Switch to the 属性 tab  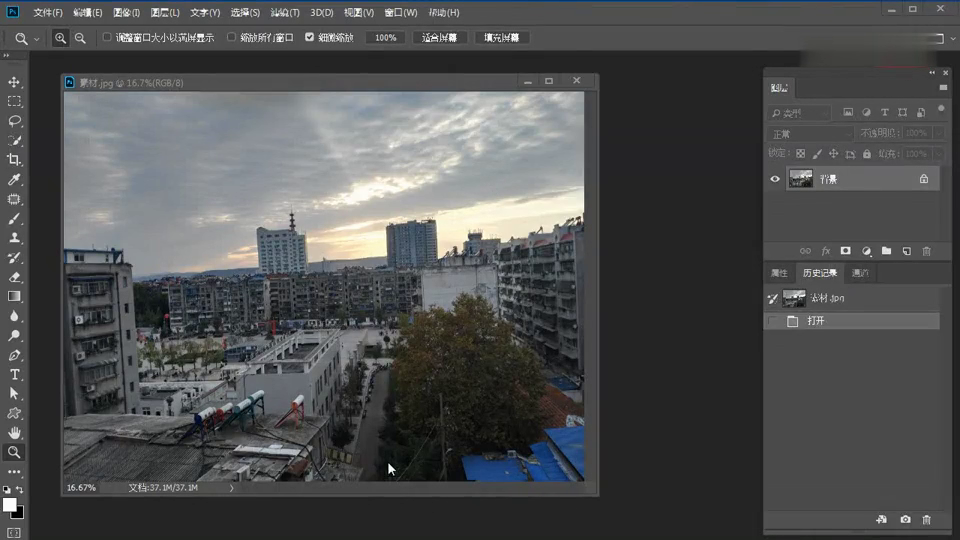click(x=779, y=273)
